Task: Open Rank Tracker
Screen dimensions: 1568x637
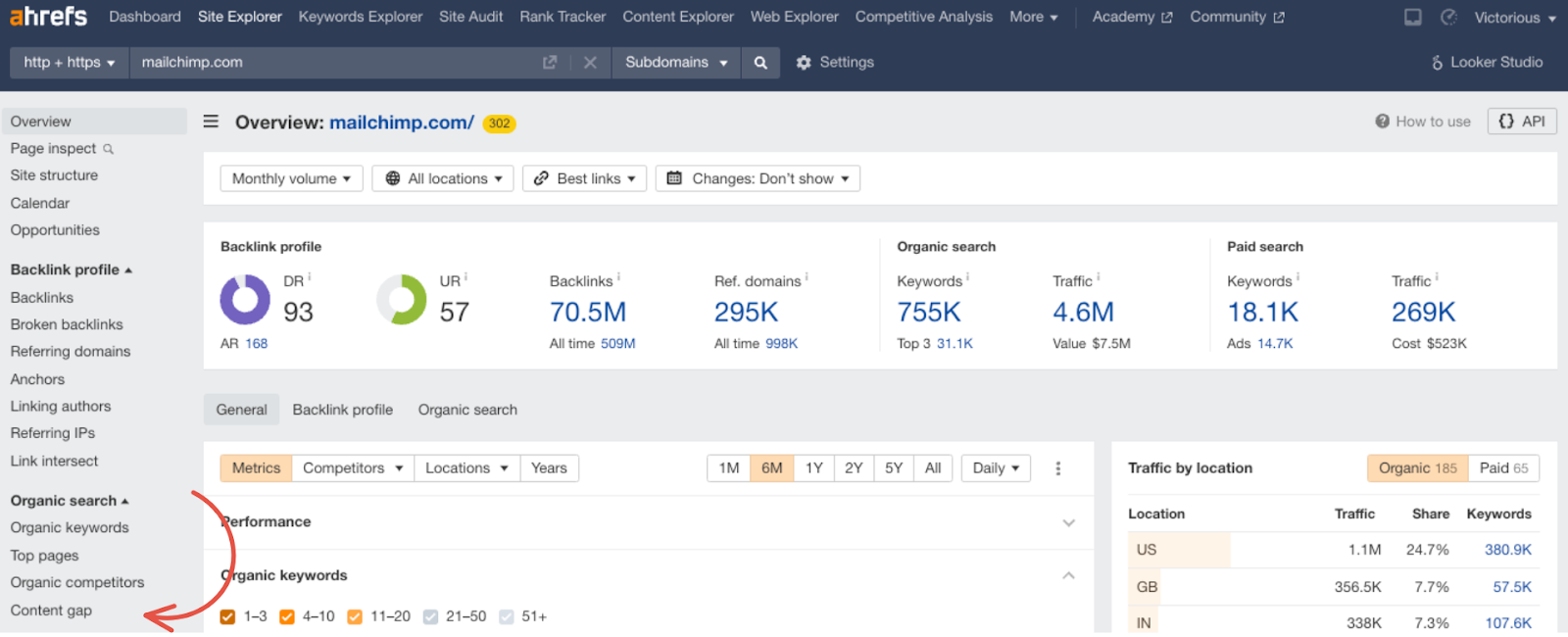Action: (x=563, y=17)
